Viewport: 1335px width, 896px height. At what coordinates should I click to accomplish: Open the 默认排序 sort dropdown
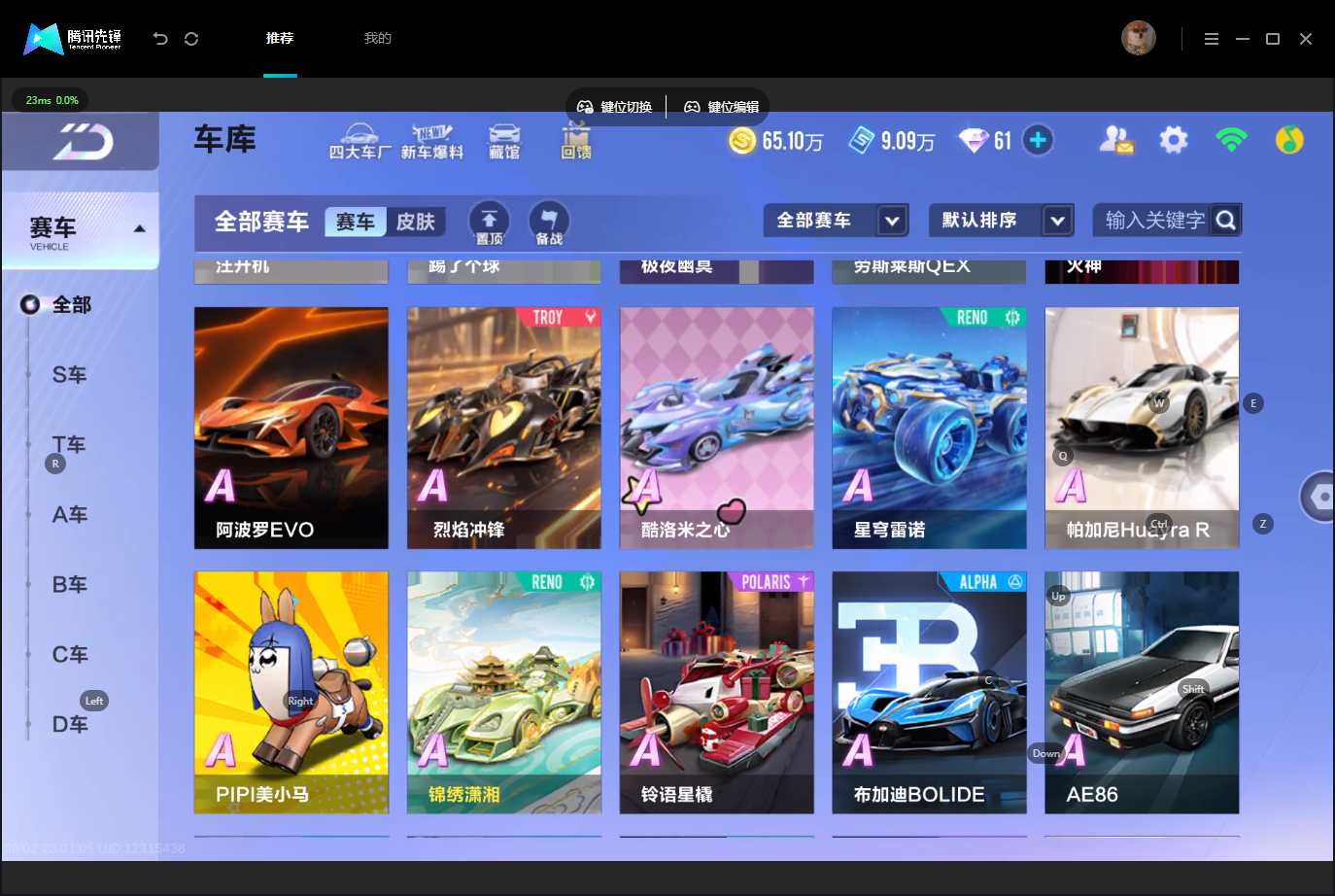[x=1002, y=221]
